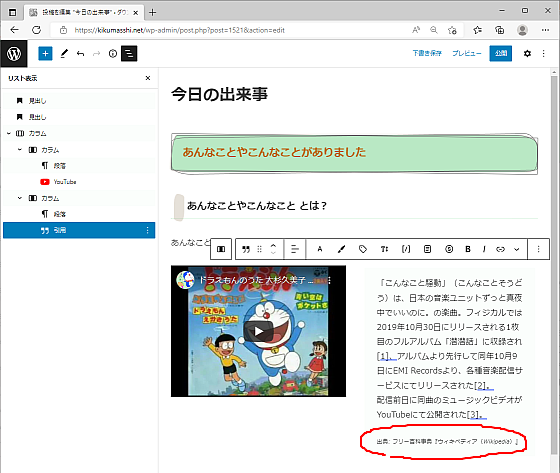
Task: Toggle the list view button
Action: click(129, 54)
